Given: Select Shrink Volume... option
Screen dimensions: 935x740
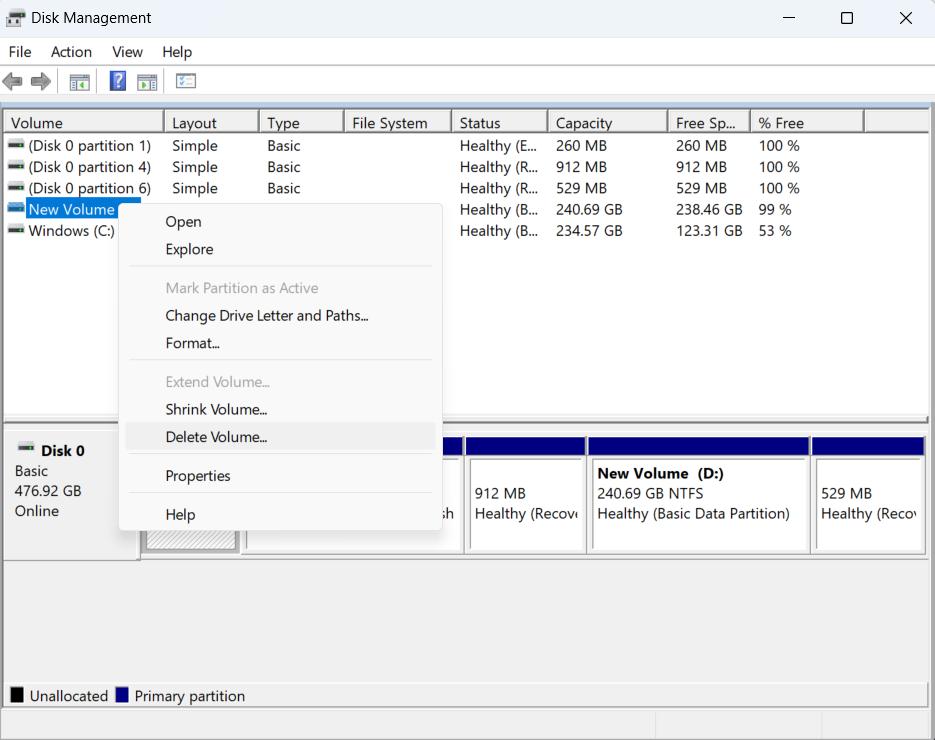Looking at the screenshot, I should 280,409.
